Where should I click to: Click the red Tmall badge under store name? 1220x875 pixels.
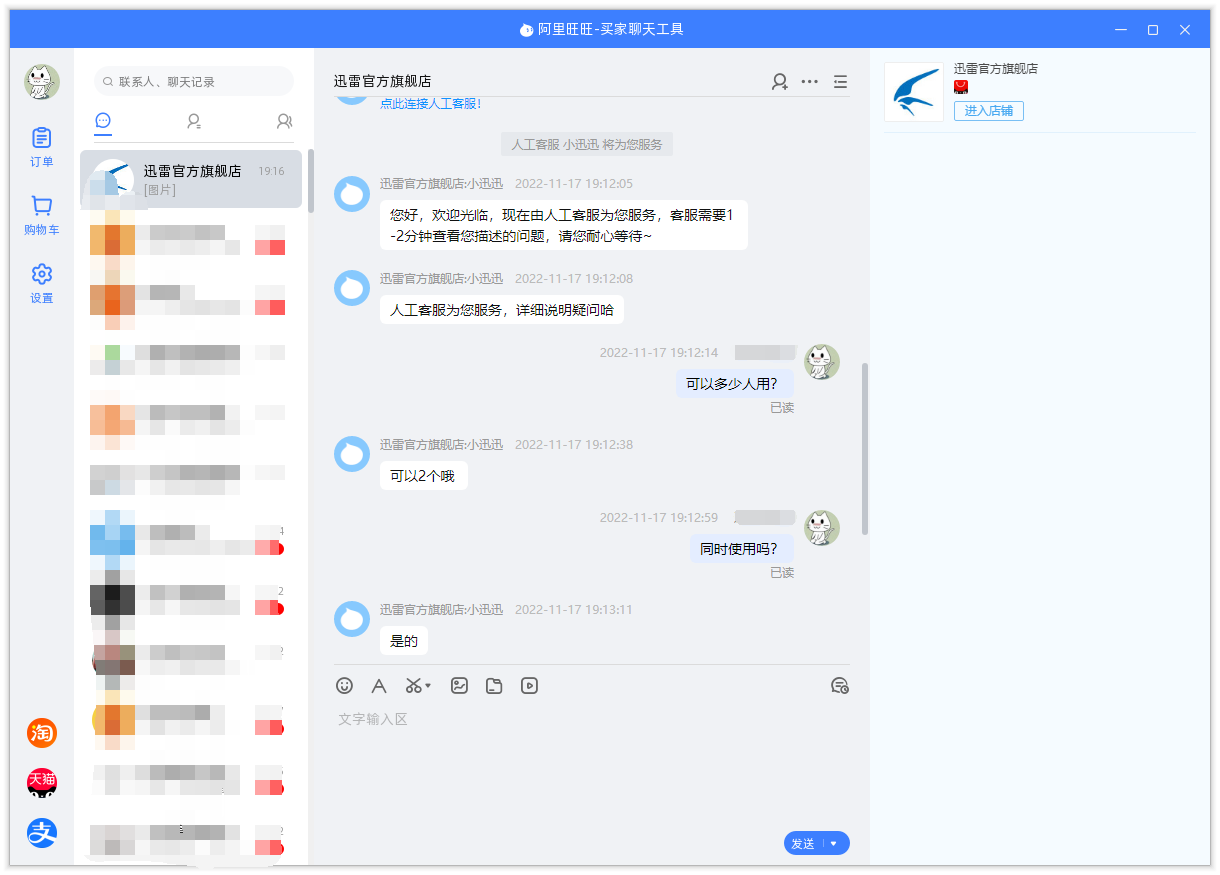[x=961, y=87]
